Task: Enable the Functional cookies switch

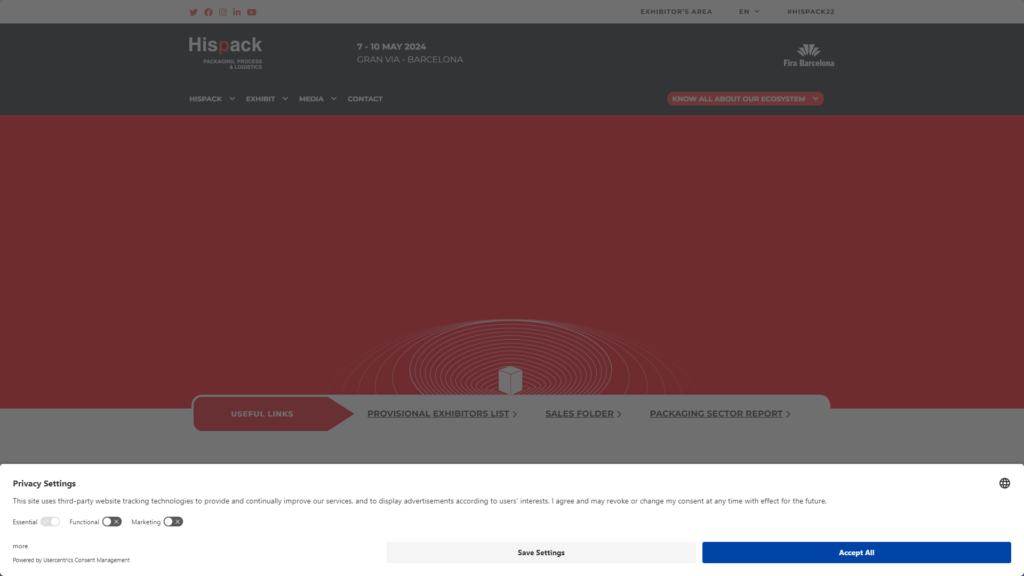Action: pos(112,522)
